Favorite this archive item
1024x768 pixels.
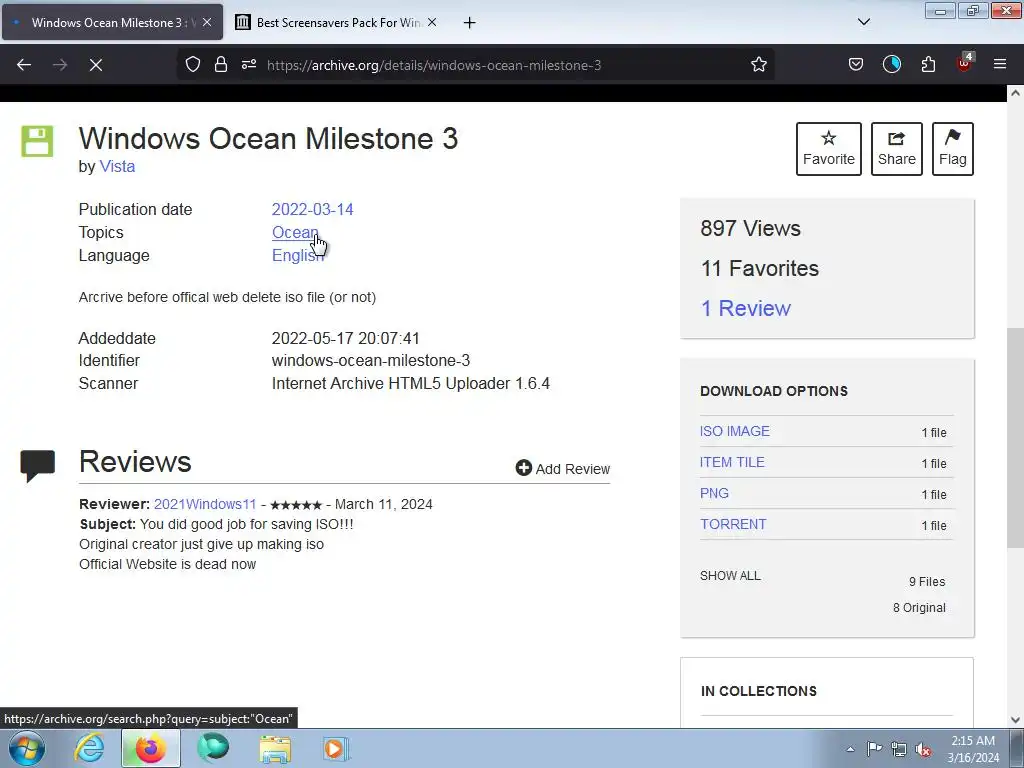(829, 149)
